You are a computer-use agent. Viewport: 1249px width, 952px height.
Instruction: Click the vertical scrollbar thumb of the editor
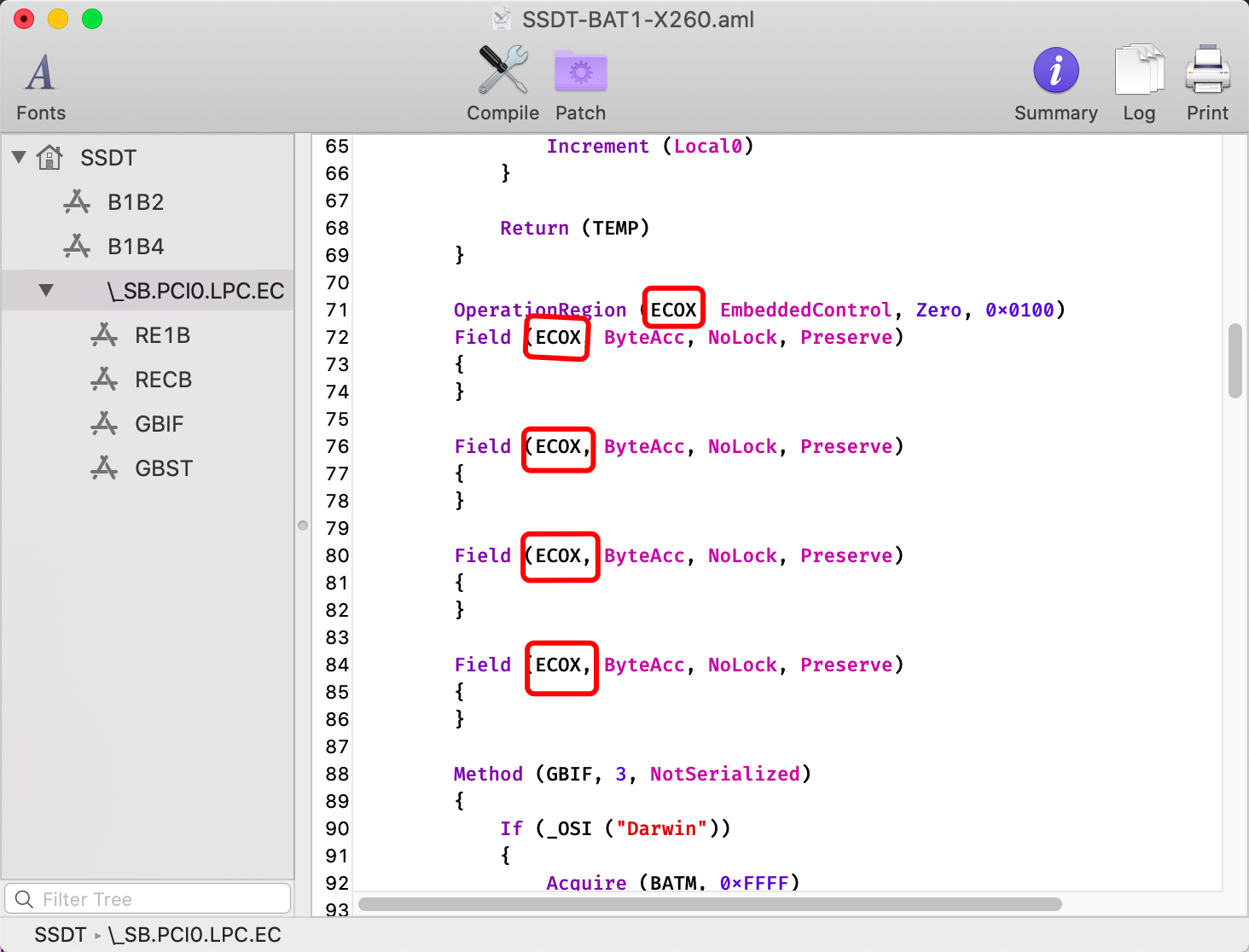1235,361
